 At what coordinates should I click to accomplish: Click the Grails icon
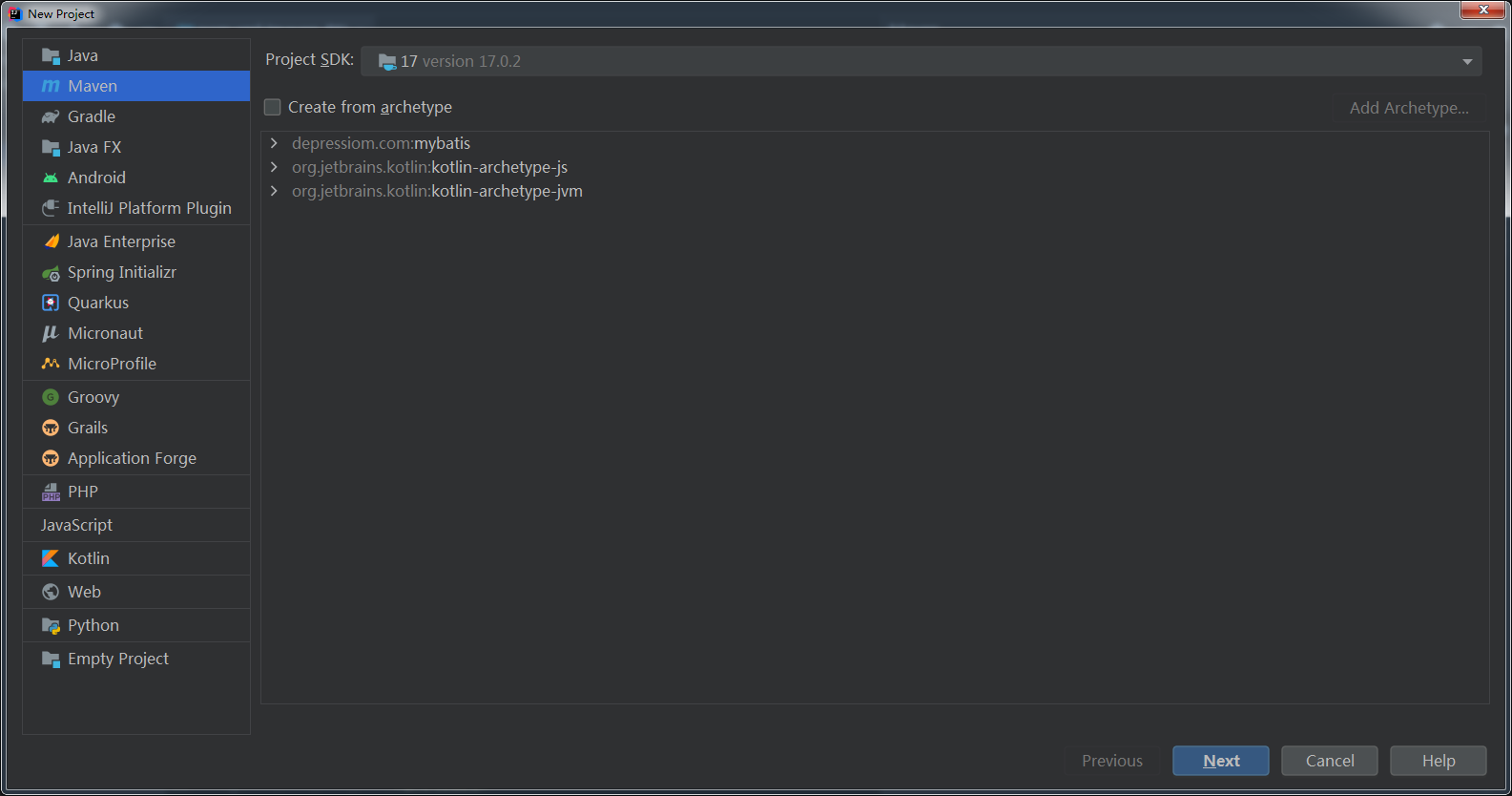tap(51, 428)
